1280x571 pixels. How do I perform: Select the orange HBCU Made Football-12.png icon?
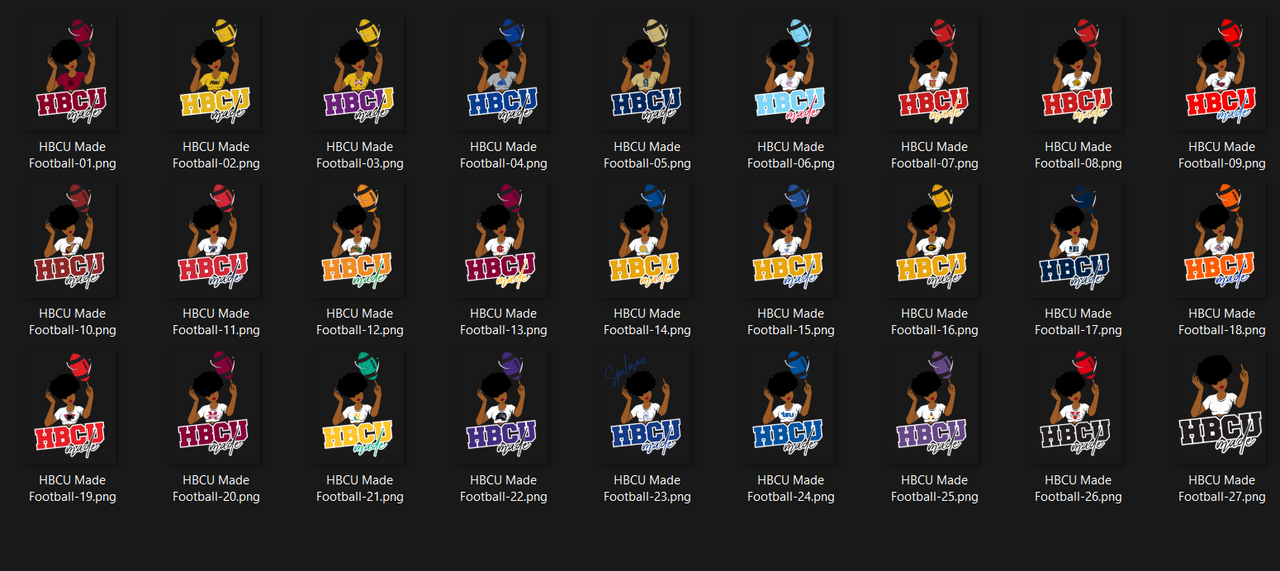(360, 239)
